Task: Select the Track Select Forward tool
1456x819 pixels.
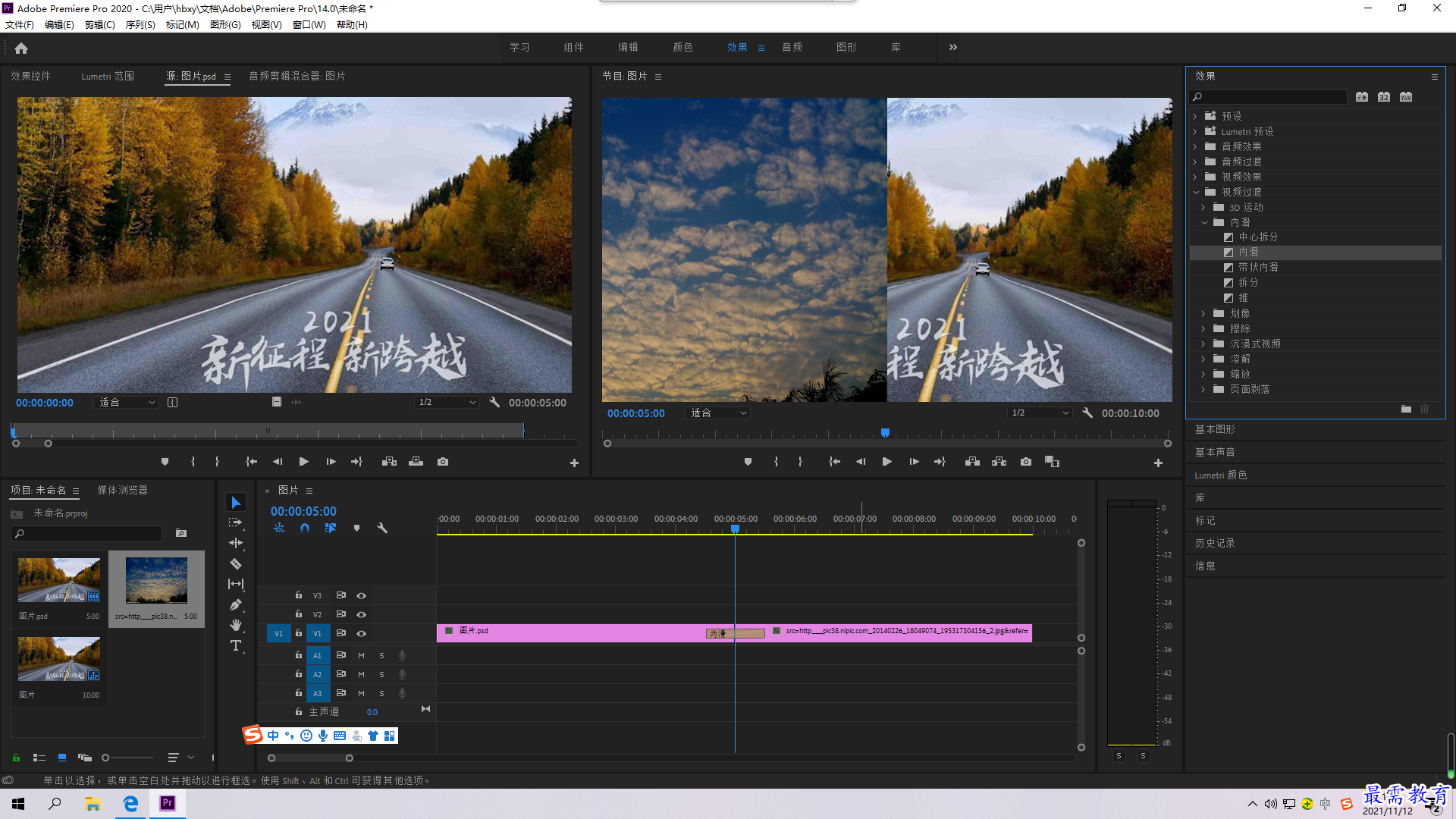Action: (236, 522)
